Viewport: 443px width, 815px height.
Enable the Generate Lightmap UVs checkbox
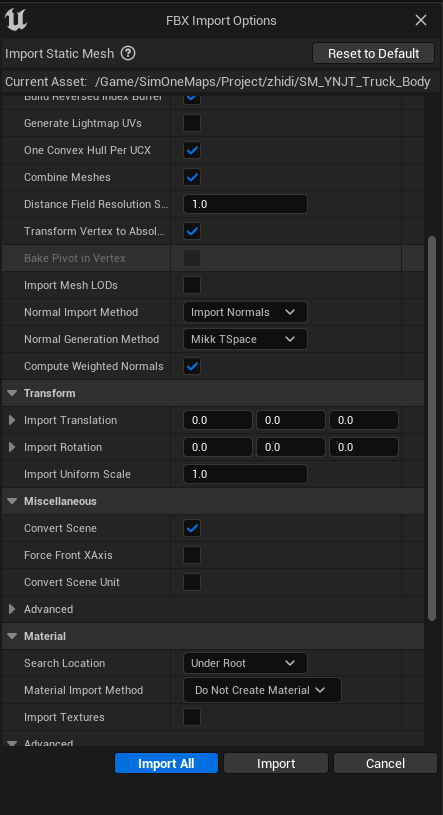point(192,124)
